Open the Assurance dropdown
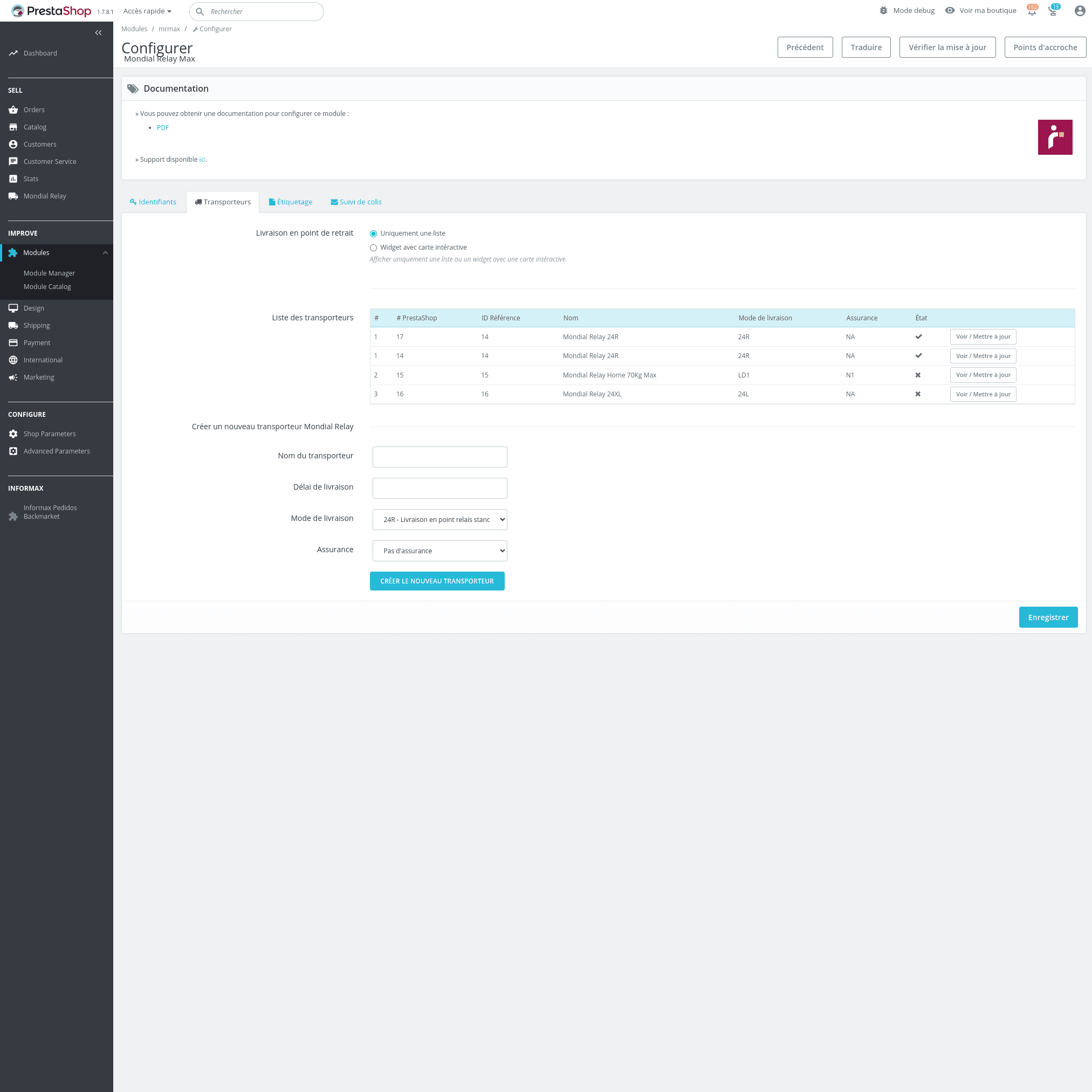The width and height of the screenshot is (1092, 1092). point(439,551)
